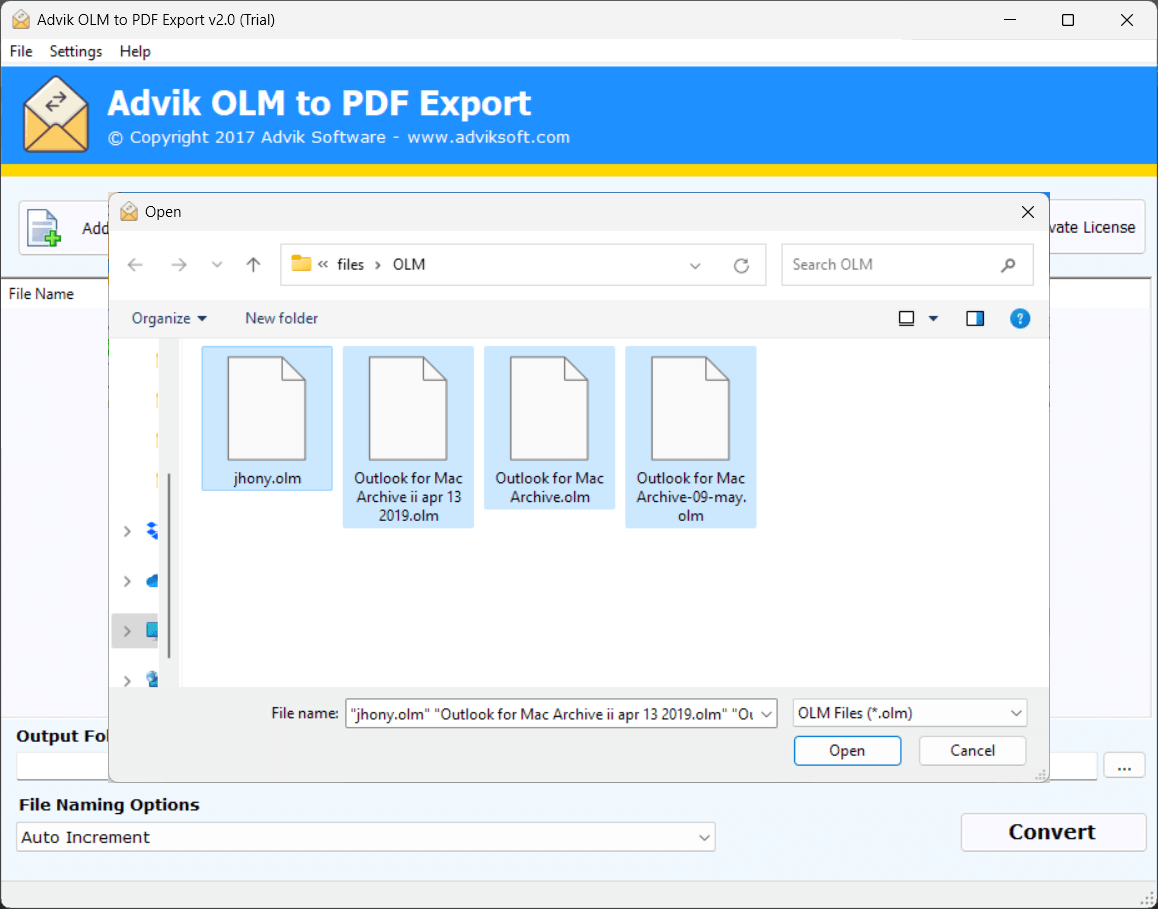Click the search magnifier icon
Image resolution: width=1158 pixels, height=909 pixels.
tap(1008, 265)
